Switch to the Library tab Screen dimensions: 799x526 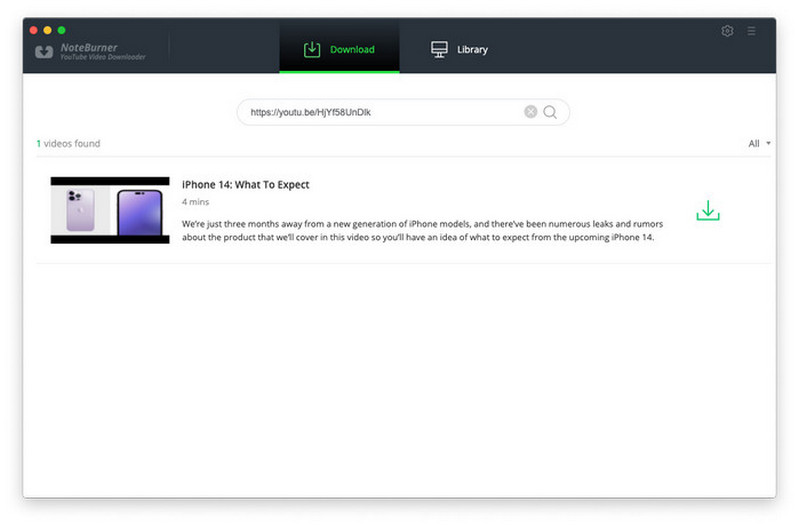pyautogui.click(x=459, y=49)
